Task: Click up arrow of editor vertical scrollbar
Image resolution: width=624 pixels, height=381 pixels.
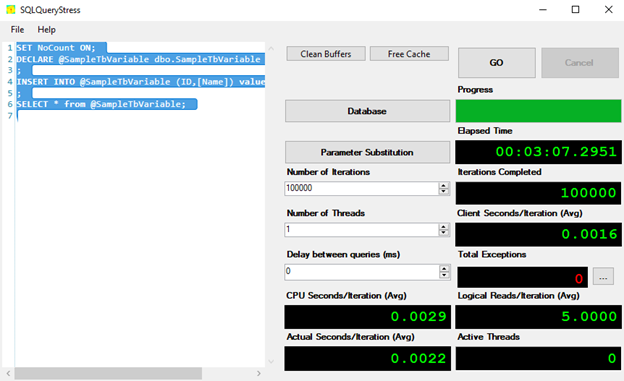Action: point(271,49)
